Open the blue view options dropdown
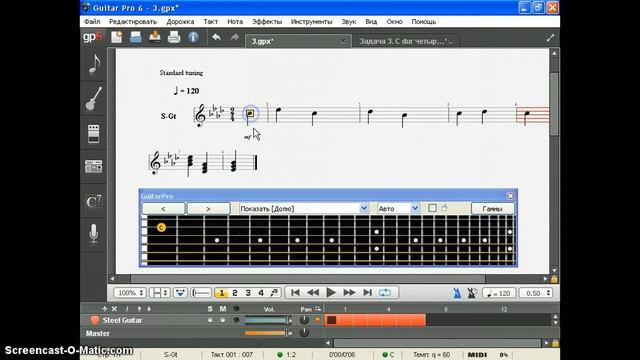Viewport: 640px width, 360px height. (180, 293)
